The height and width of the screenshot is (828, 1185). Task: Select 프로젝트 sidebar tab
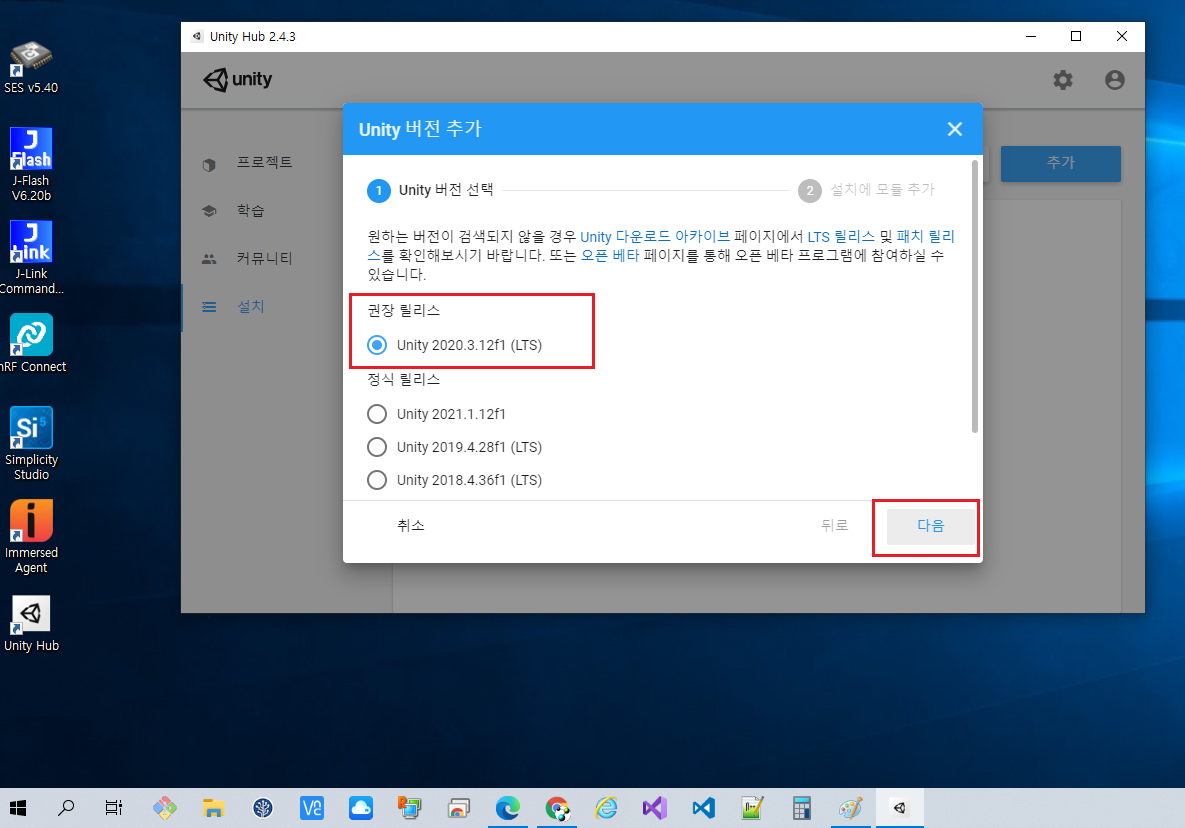click(265, 162)
